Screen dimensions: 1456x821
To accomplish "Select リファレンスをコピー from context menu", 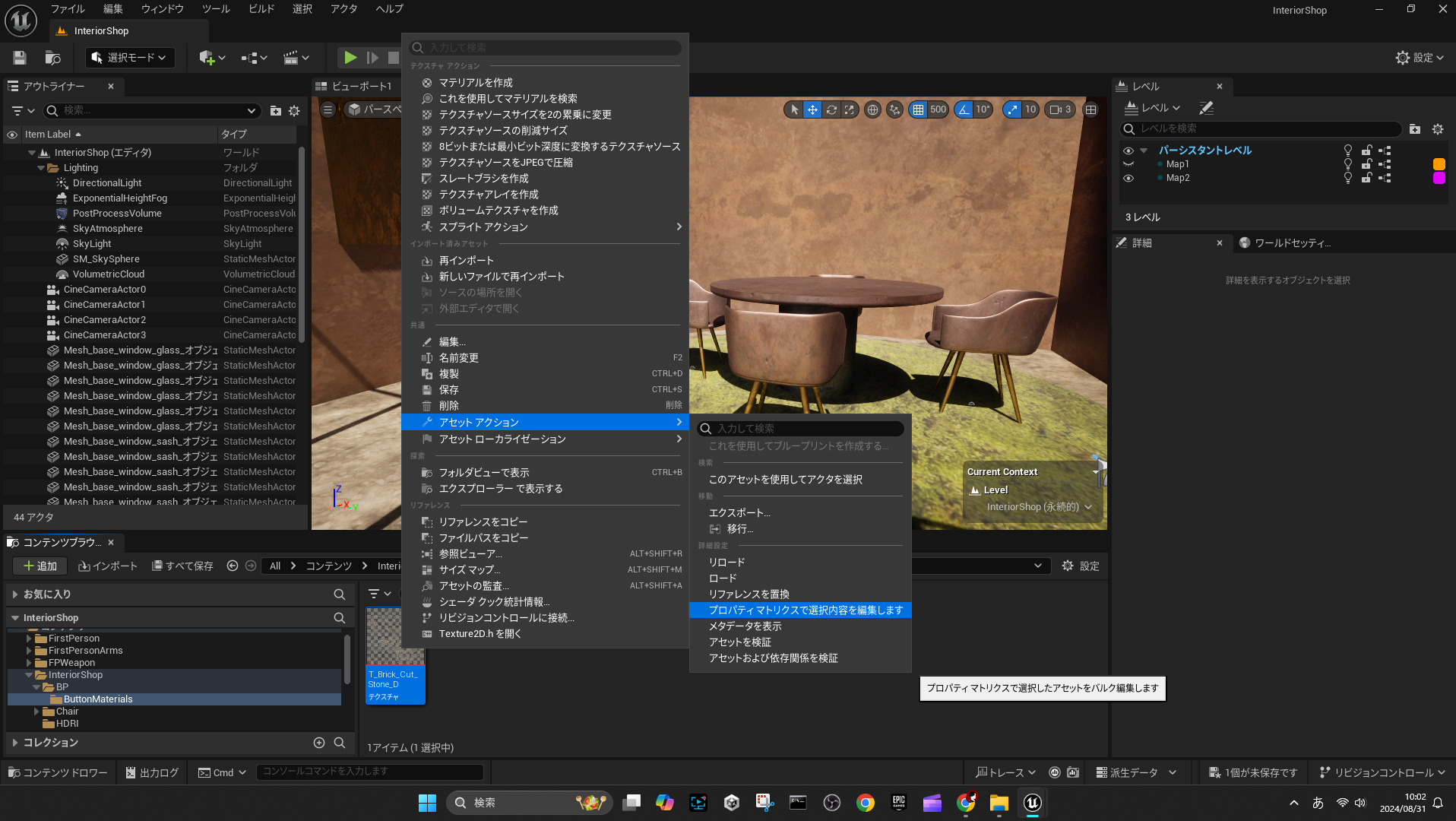I will (x=483, y=522).
